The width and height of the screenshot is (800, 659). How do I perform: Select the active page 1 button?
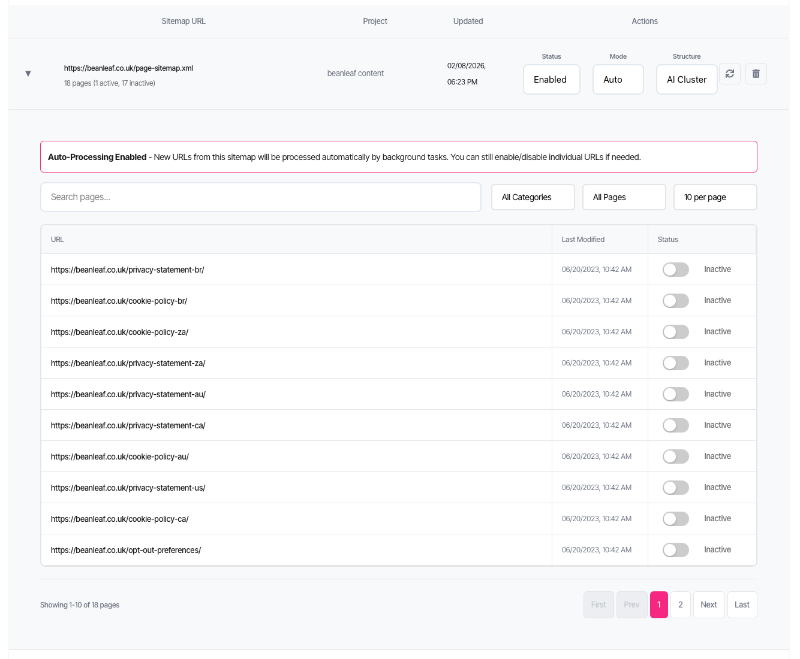click(659, 604)
